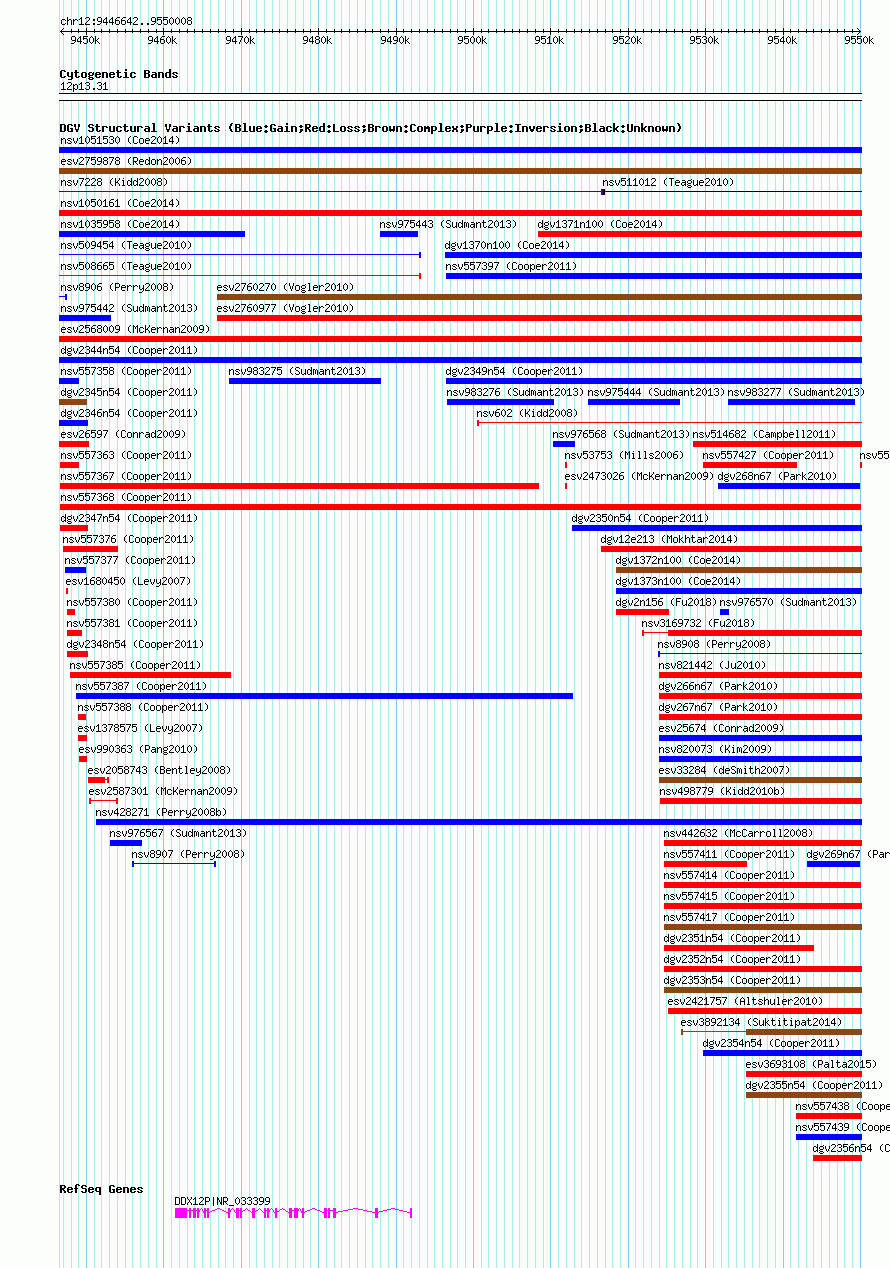
Task: Click esv26597 (Conrad2009) label
Action: click(x=123, y=434)
